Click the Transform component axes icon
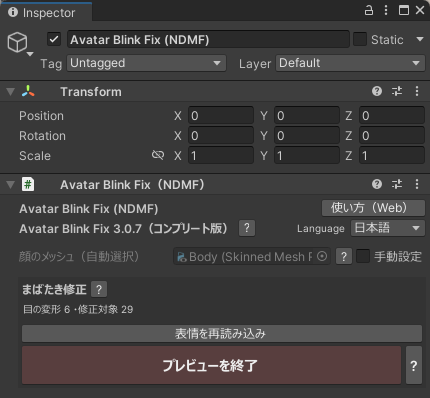The height and width of the screenshot is (398, 430). pos(28,91)
